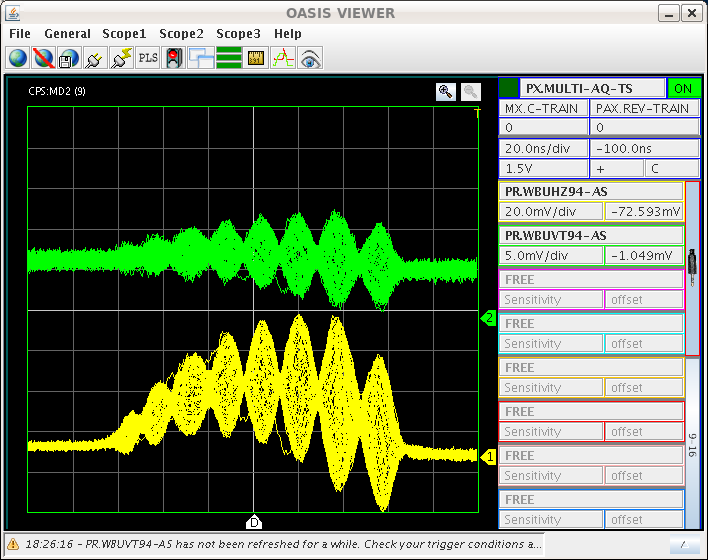Click the red-bordered FREE channel slot
The image size is (708, 560).
tap(591, 412)
